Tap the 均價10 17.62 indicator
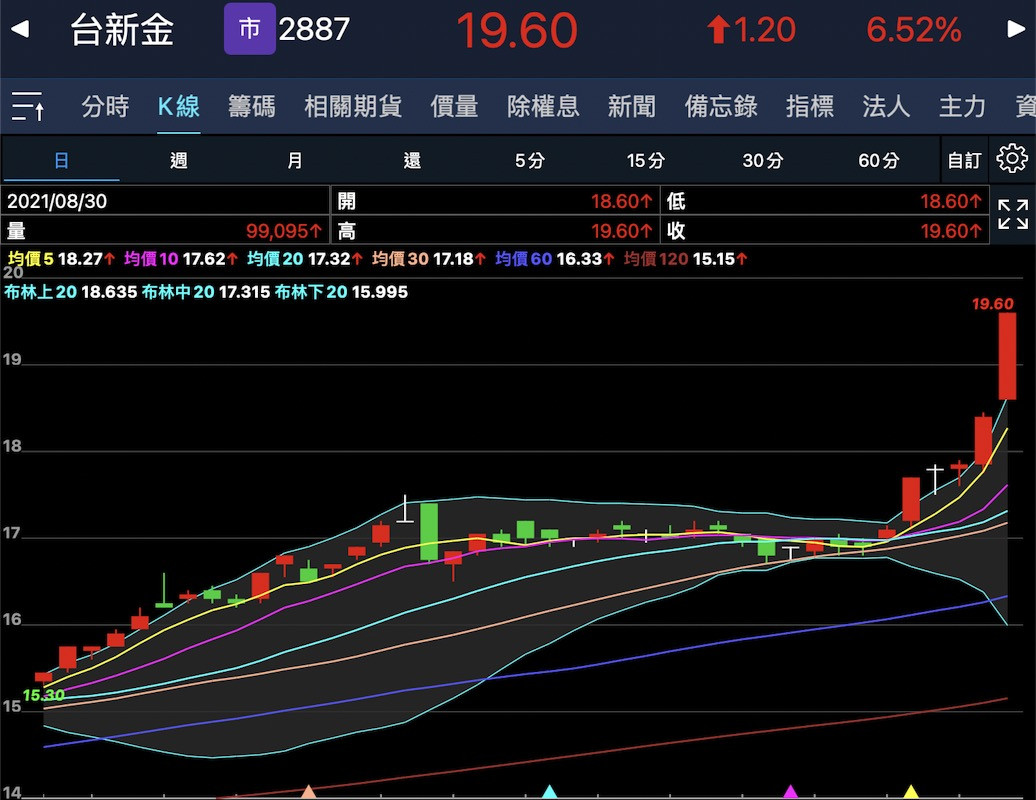The image size is (1036, 800). tap(181, 259)
